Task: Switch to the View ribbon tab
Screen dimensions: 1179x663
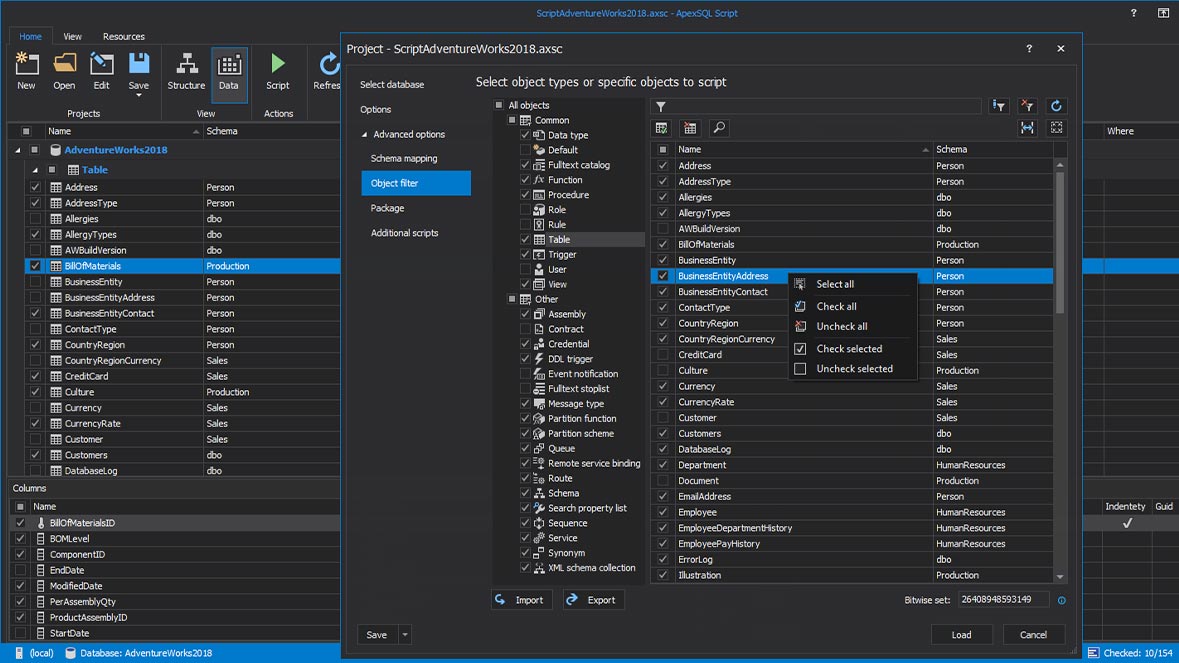Action: [x=72, y=36]
